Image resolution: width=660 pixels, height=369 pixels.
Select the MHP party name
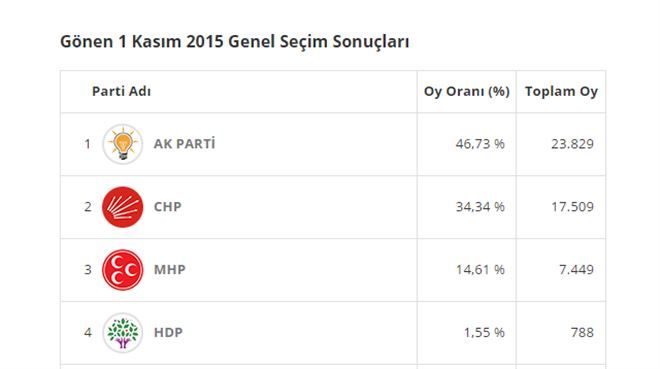(170, 270)
